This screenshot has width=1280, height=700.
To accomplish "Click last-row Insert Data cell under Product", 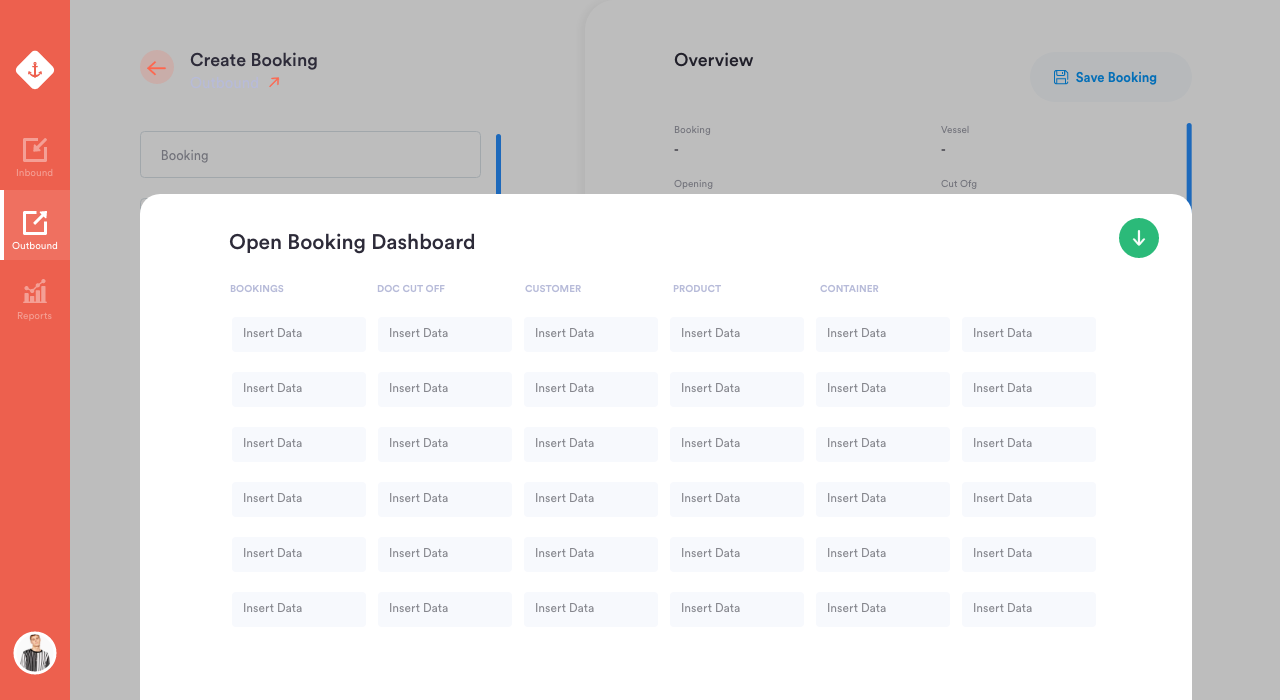I will pos(737,609).
